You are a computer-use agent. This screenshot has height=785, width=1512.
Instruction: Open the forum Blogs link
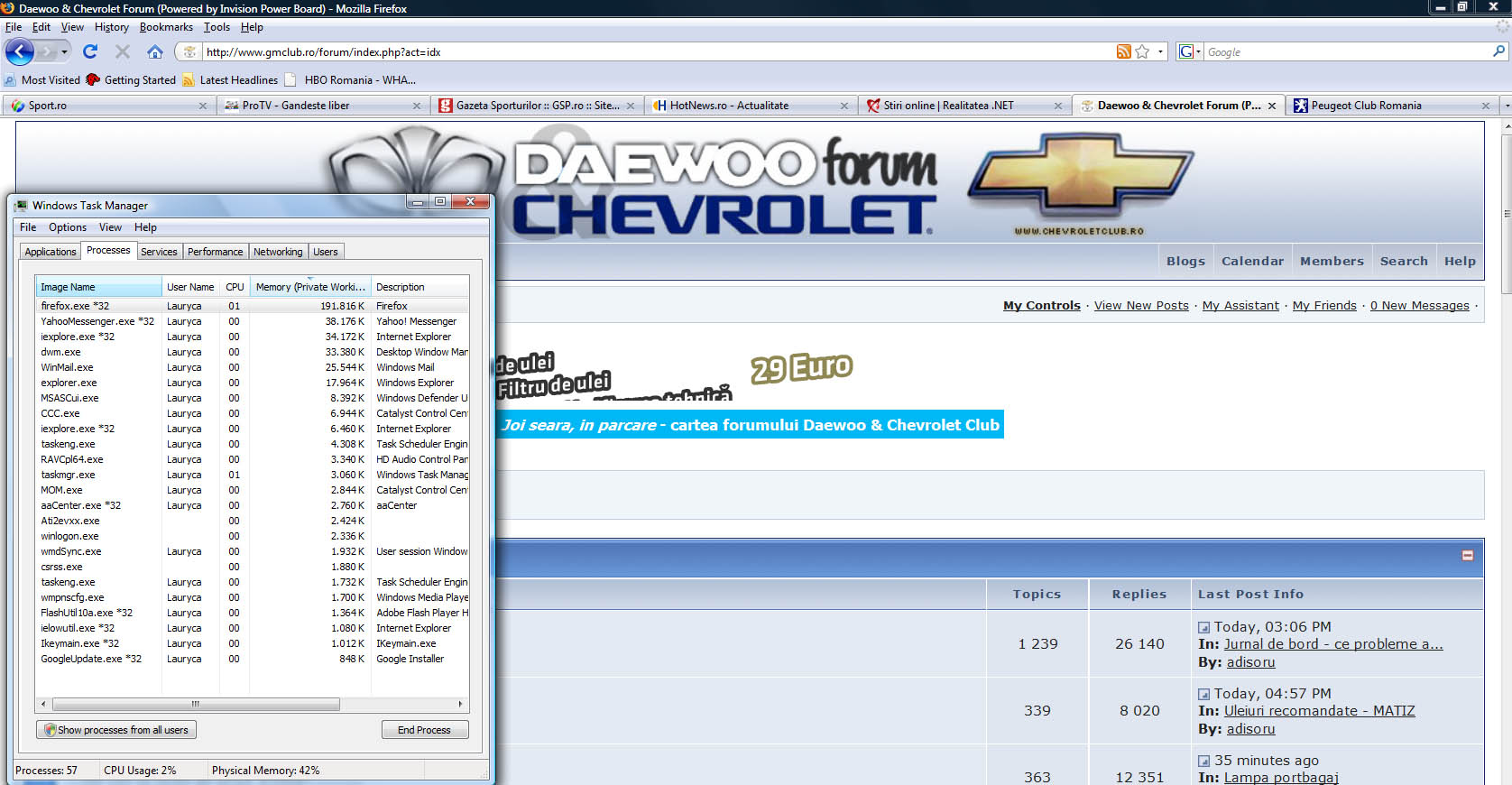[x=1185, y=261]
